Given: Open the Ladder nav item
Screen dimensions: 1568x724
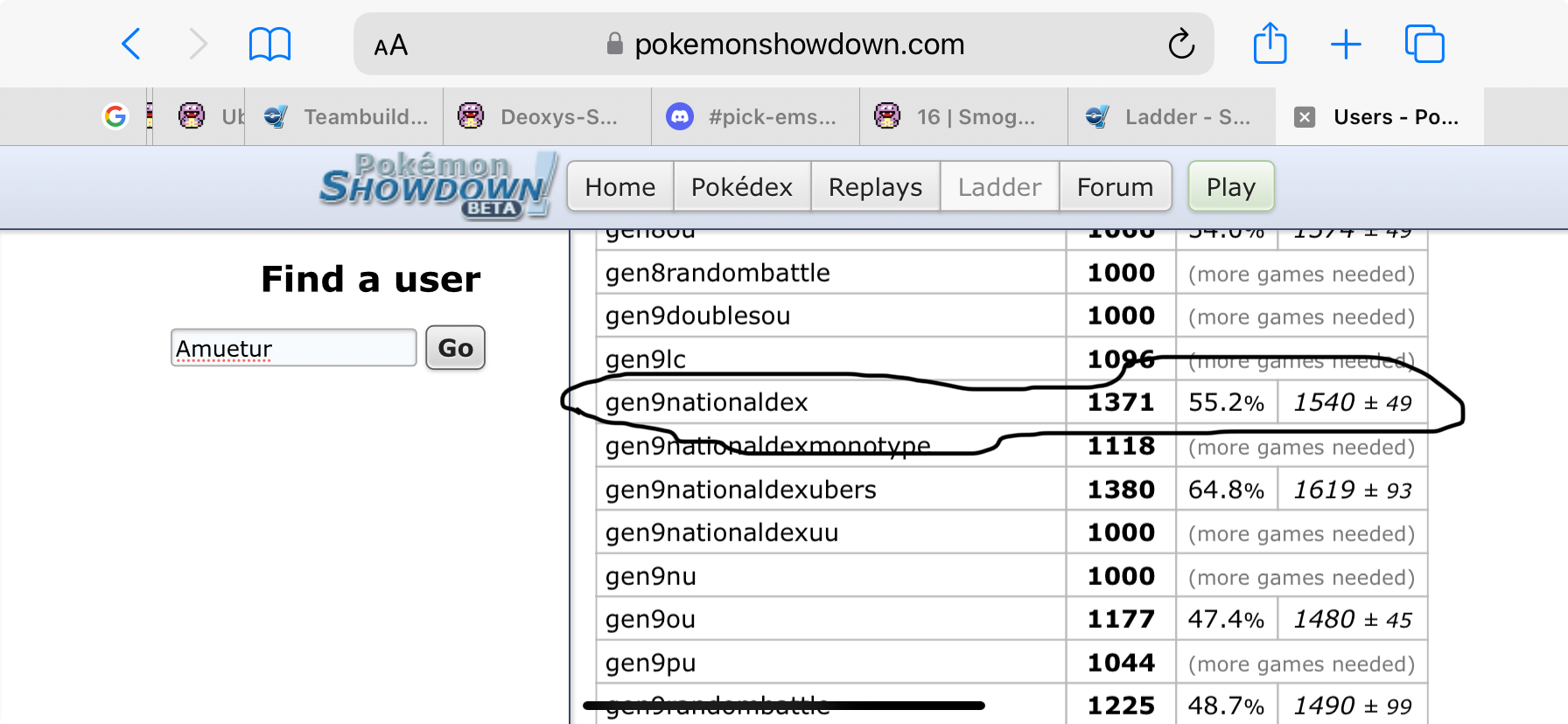Looking at the screenshot, I should (x=1000, y=186).
